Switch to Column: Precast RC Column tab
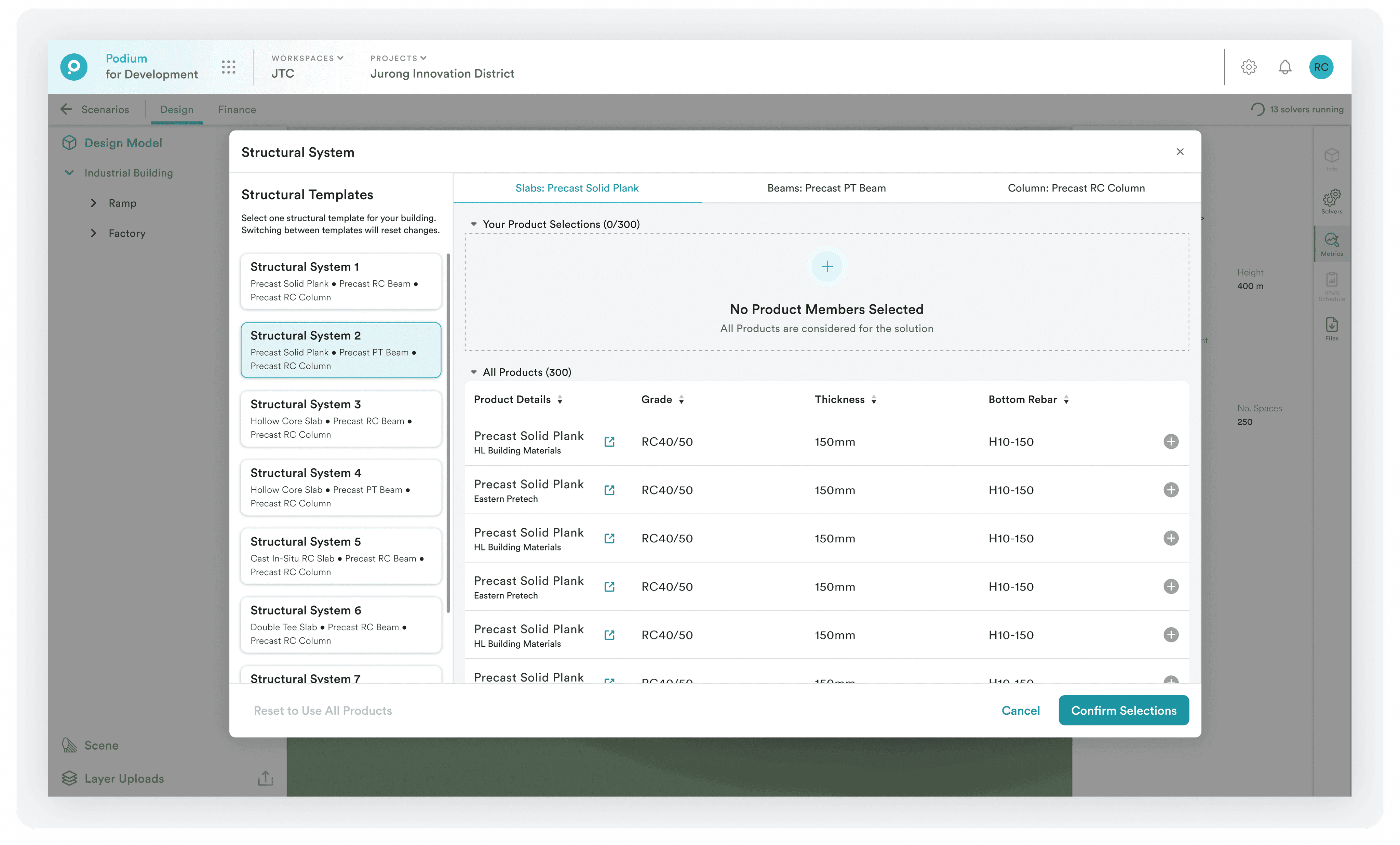This screenshot has height=845, width=1400. [1076, 188]
